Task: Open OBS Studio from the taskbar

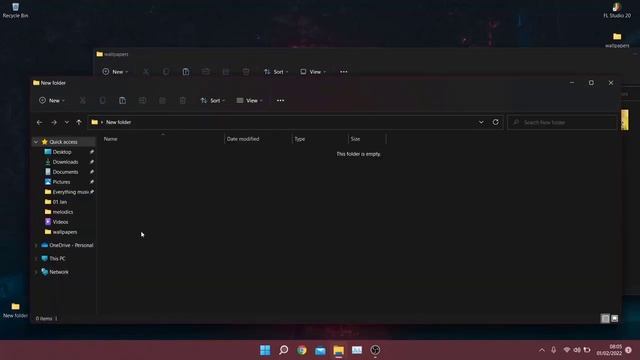Action: coord(375,350)
